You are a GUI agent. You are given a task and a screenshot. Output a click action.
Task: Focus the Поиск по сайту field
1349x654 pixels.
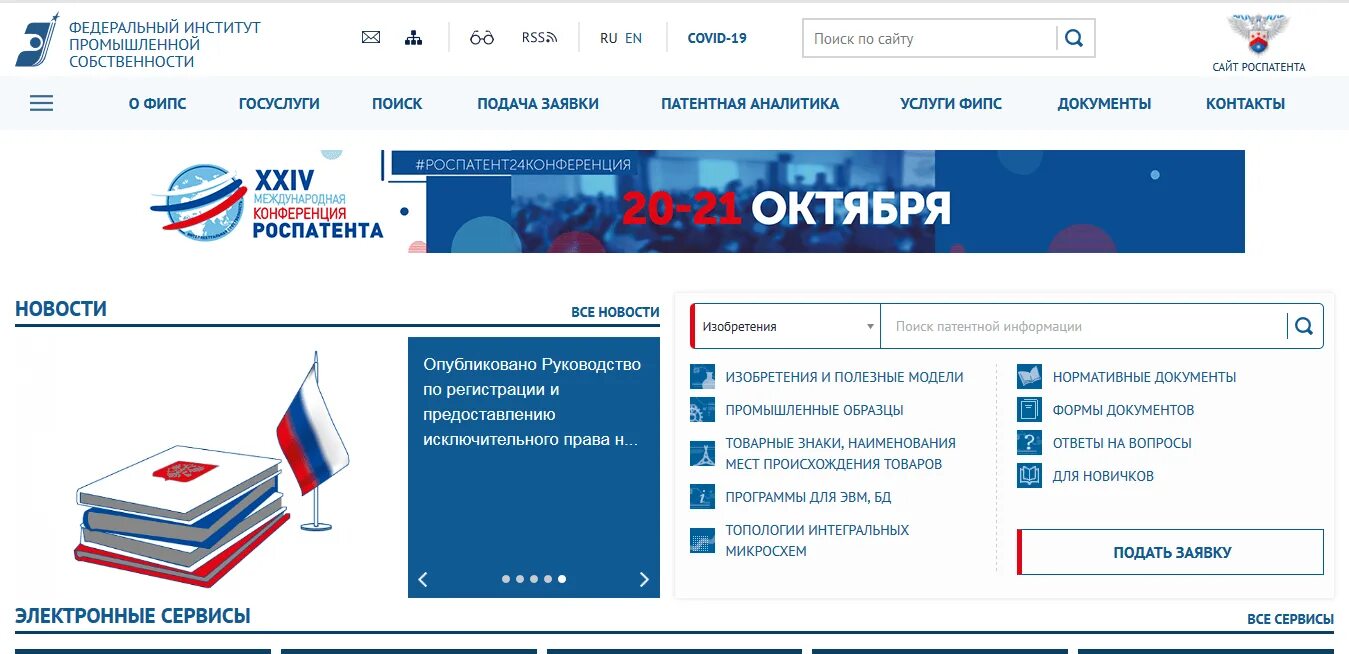930,39
